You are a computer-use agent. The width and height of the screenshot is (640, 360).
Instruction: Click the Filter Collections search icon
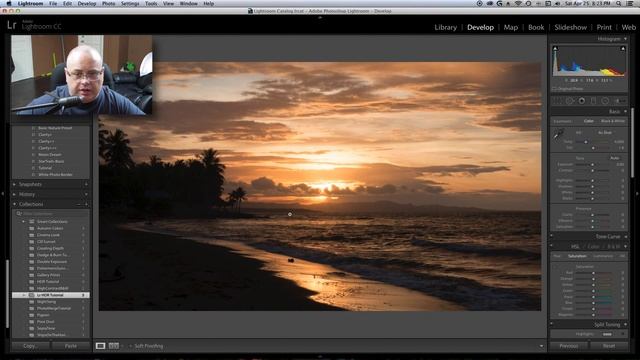pos(19,213)
